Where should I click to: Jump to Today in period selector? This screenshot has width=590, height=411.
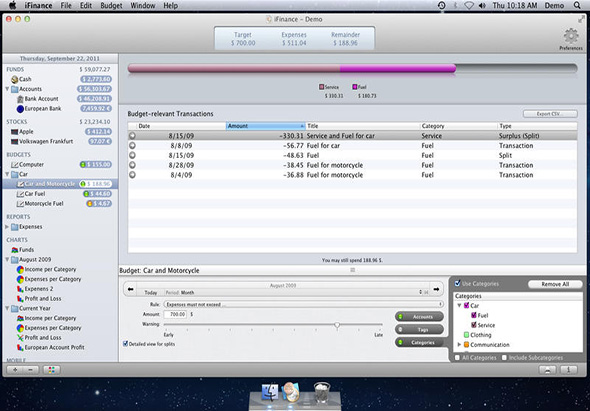151,292
